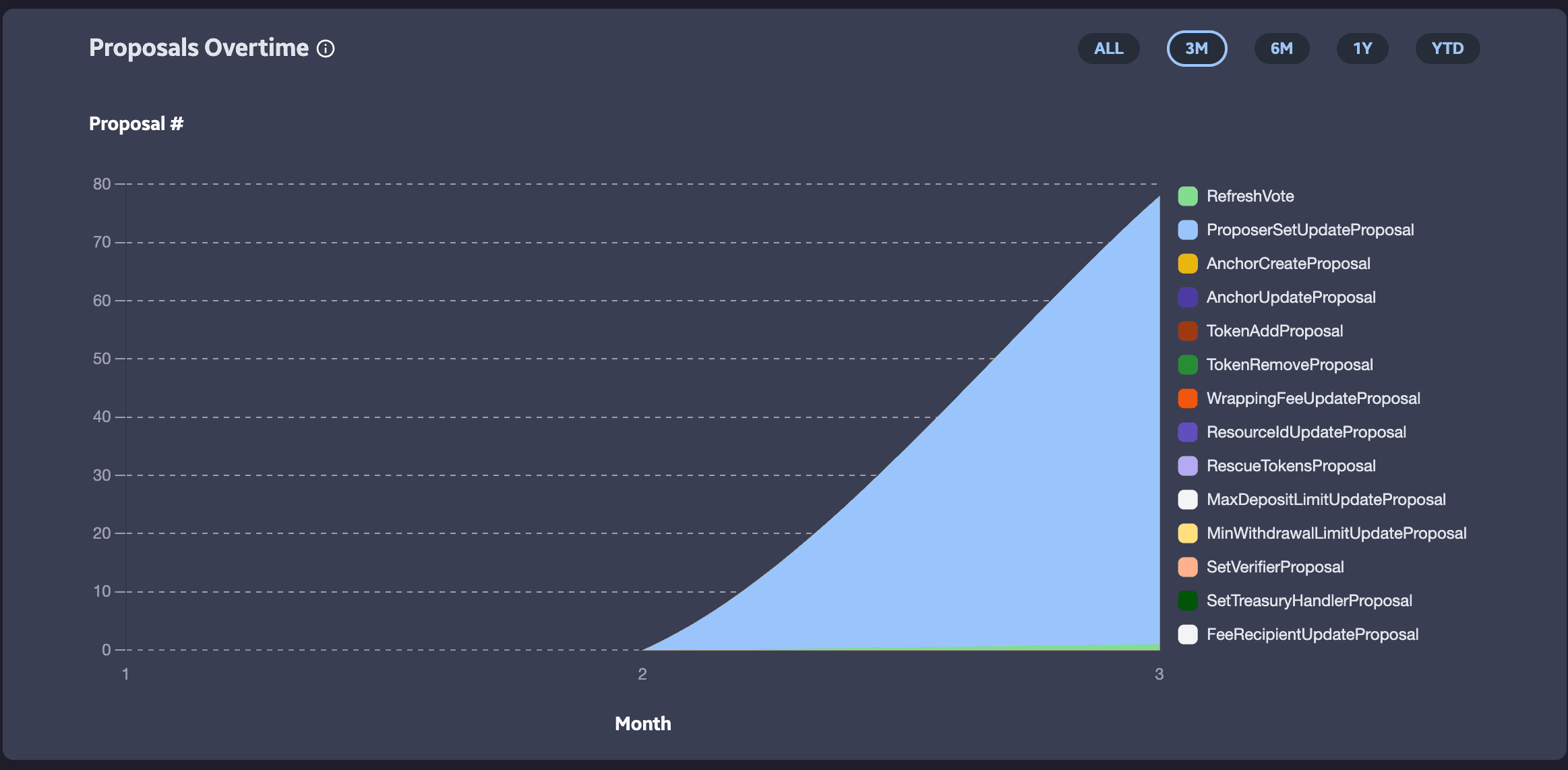Click the SetTreasuryHandlerProposal legend label
This screenshot has width=1568, height=770.
1308,601
